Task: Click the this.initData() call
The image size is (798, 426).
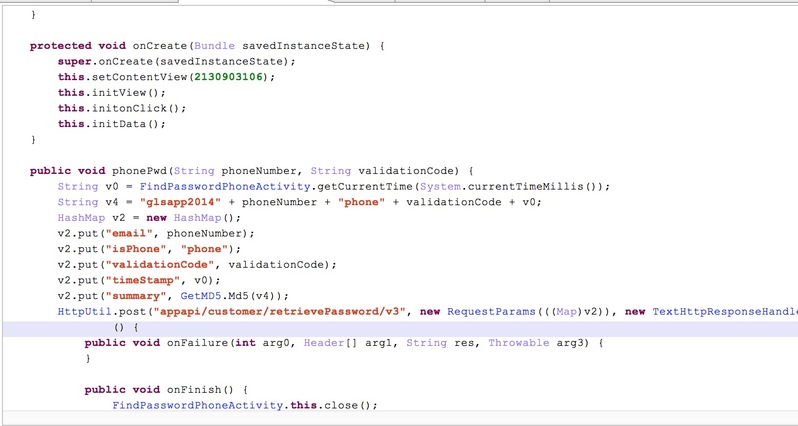Action: pos(104,124)
